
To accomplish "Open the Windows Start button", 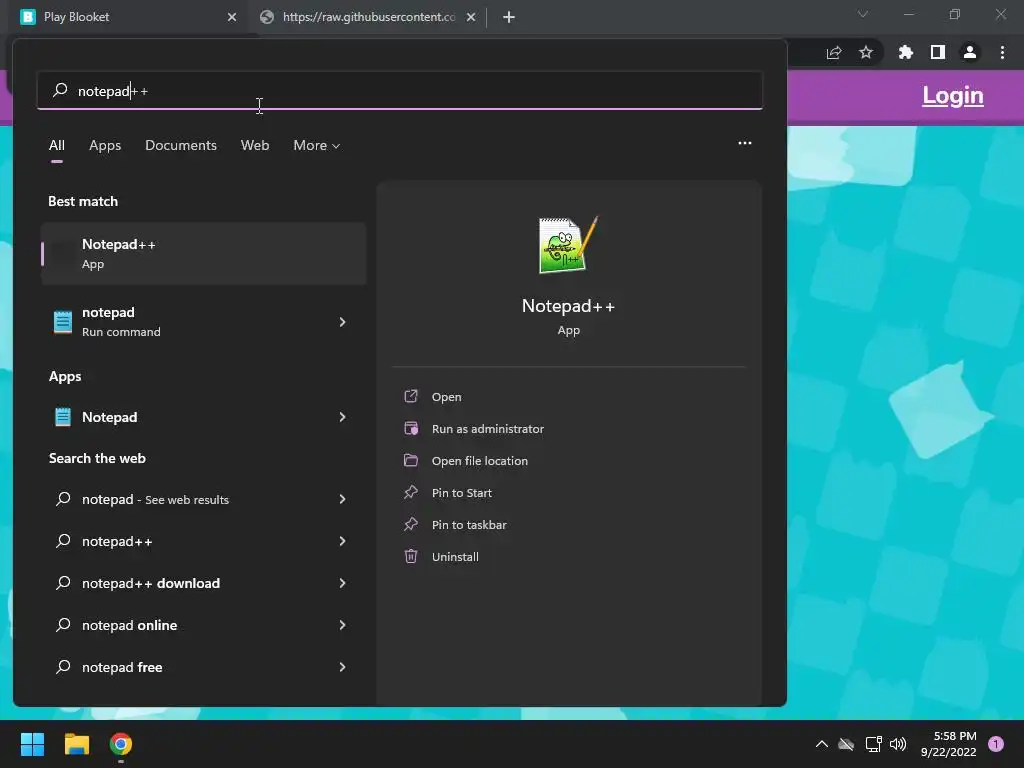I will 32,744.
